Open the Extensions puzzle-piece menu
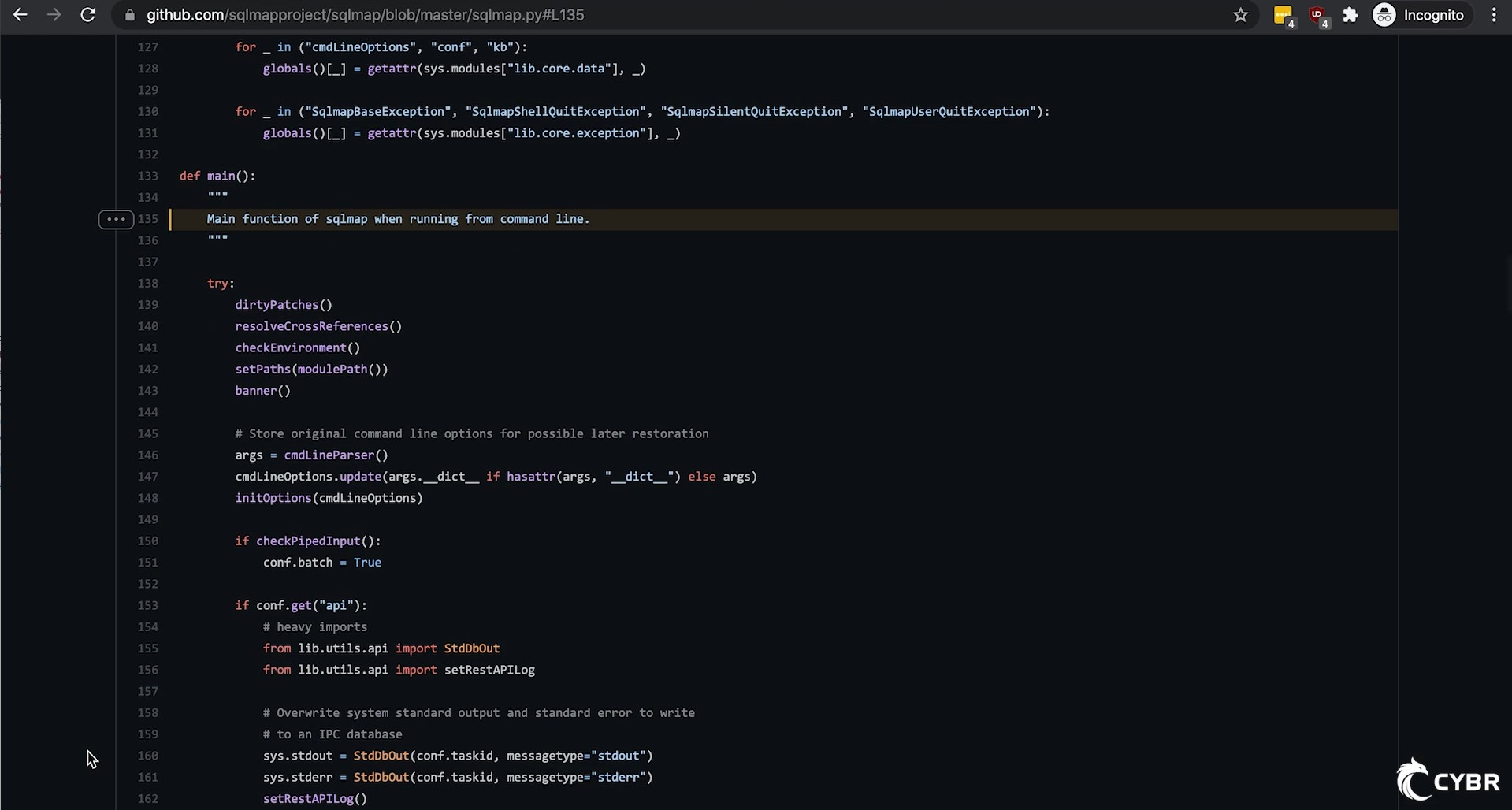 [1350, 15]
